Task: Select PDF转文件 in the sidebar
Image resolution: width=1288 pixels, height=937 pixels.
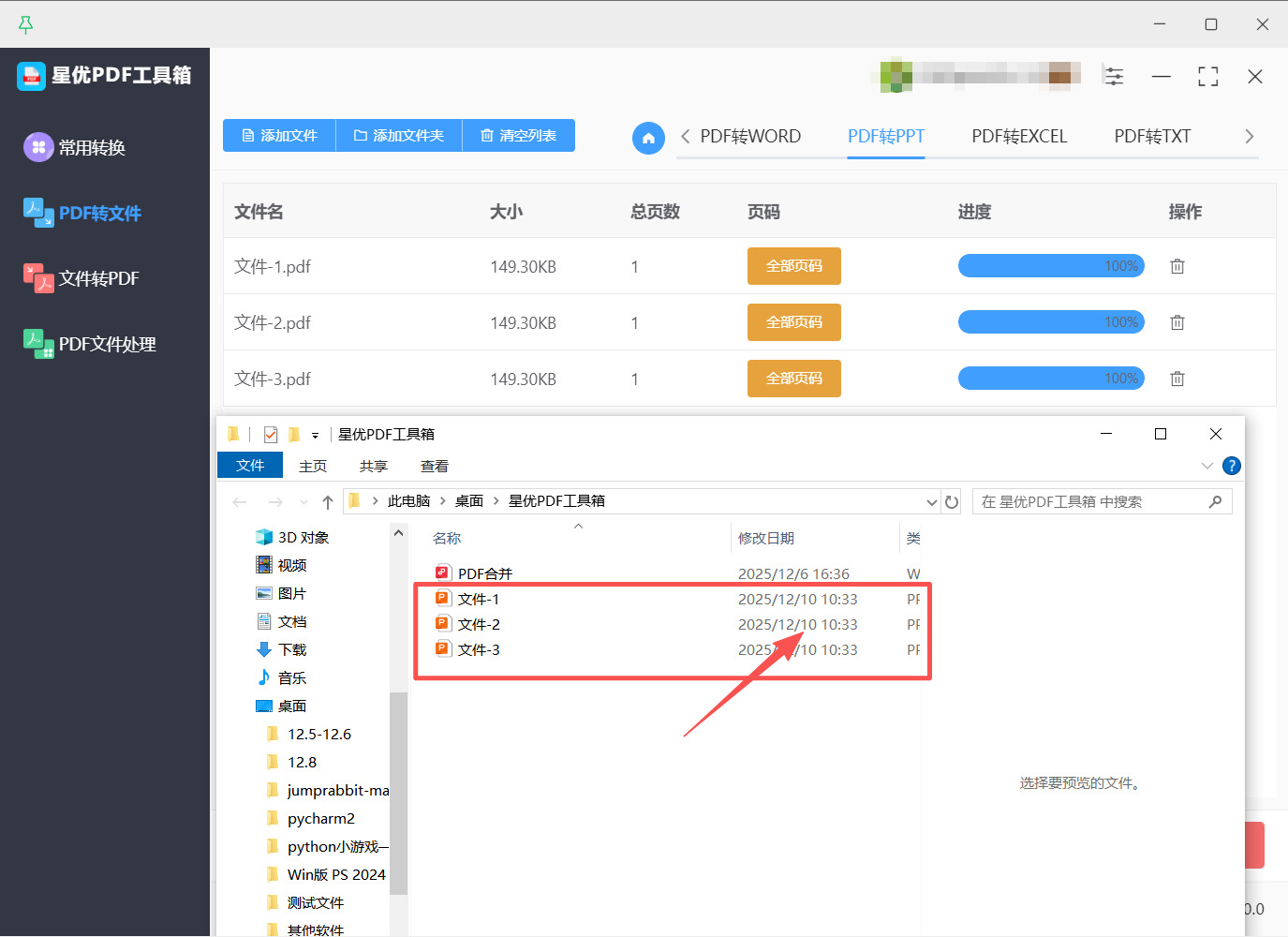Action: tap(82, 213)
